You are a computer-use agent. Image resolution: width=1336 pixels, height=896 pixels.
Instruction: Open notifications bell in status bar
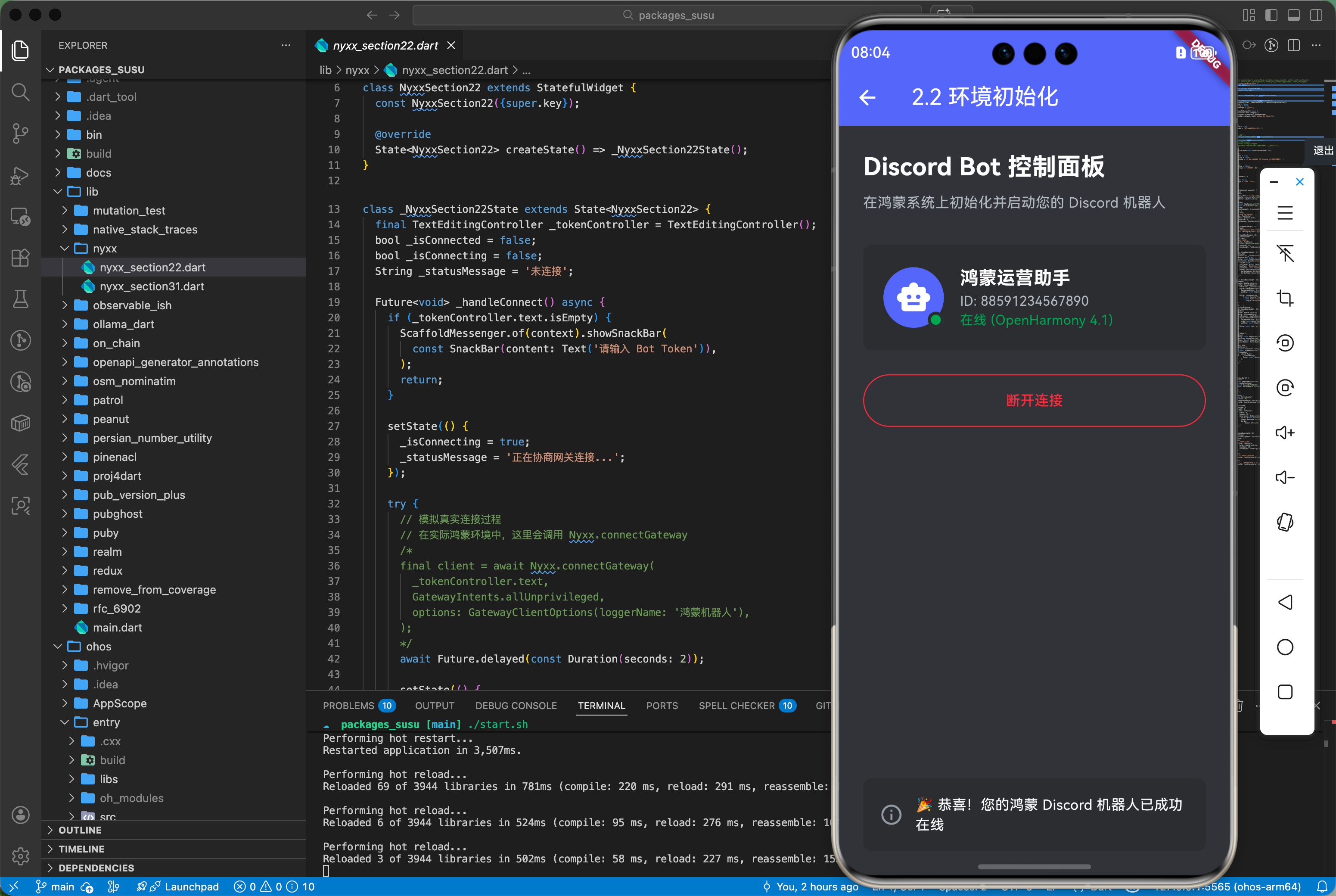click(x=1322, y=886)
